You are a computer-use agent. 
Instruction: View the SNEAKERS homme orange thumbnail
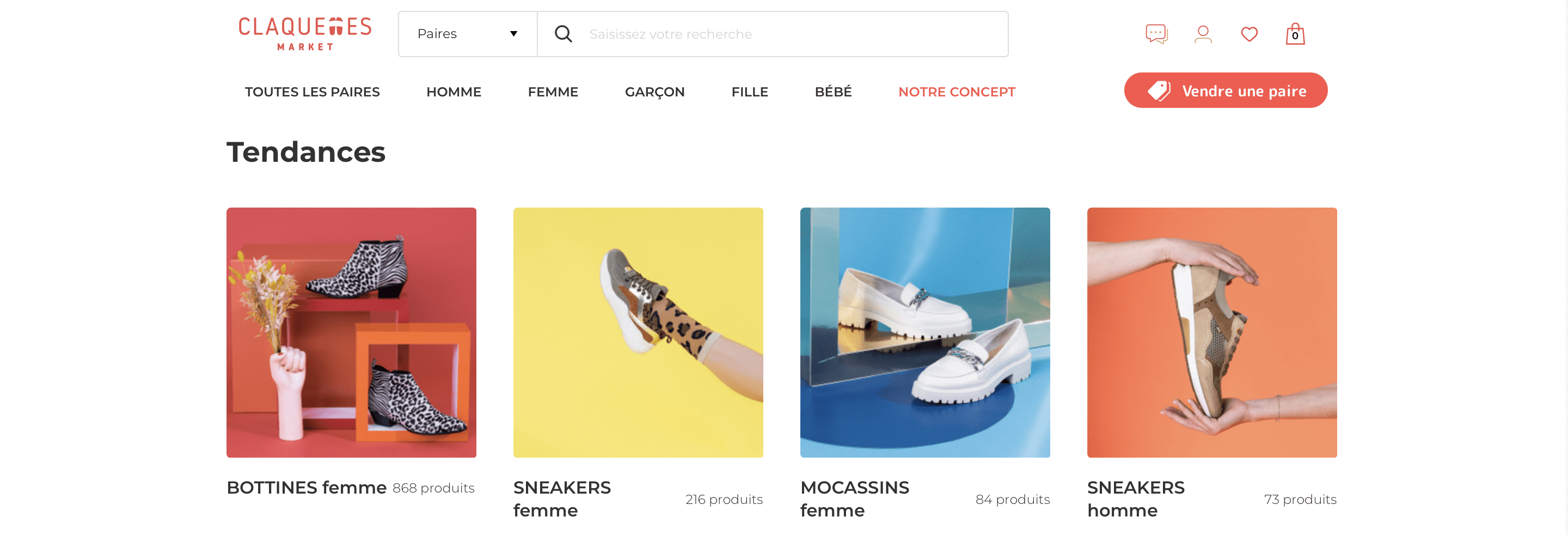pyautogui.click(x=1212, y=333)
